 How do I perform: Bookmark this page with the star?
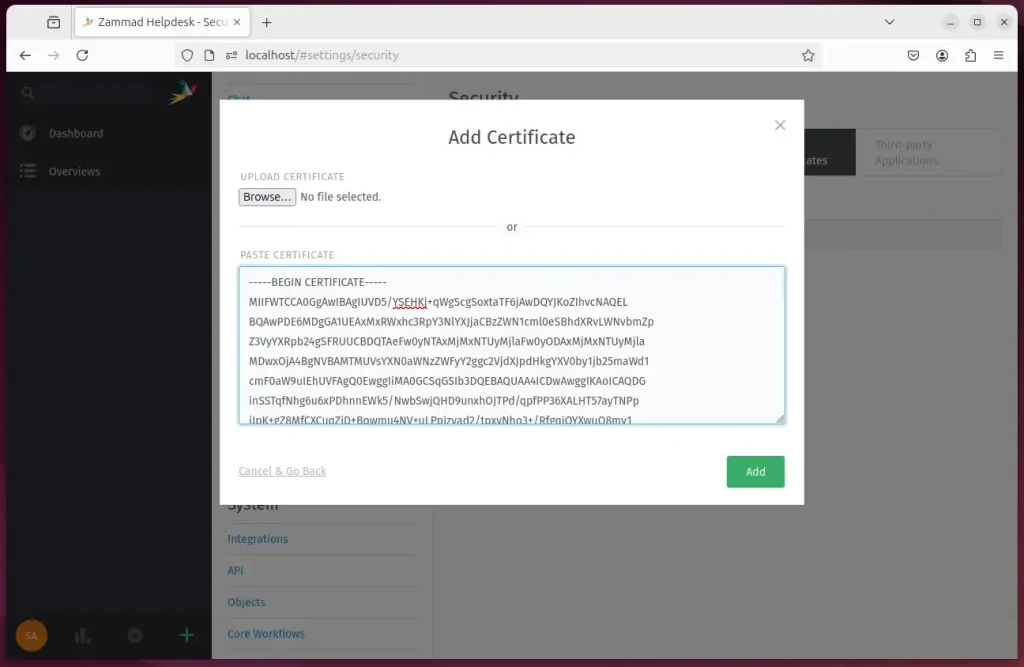808,56
